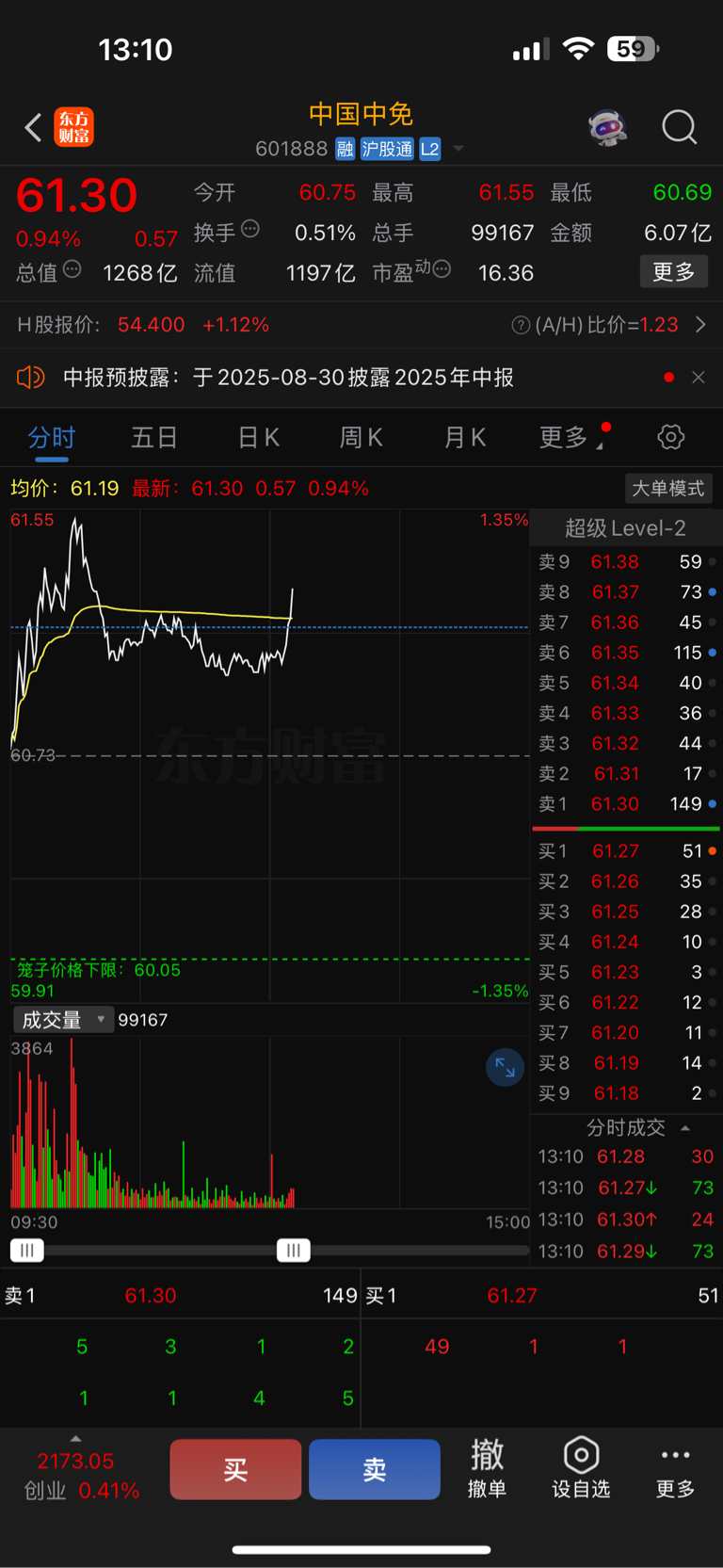Screen dimensions: 723x1568
Task: Tap the 沪股通 badge
Action: [x=387, y=149]
